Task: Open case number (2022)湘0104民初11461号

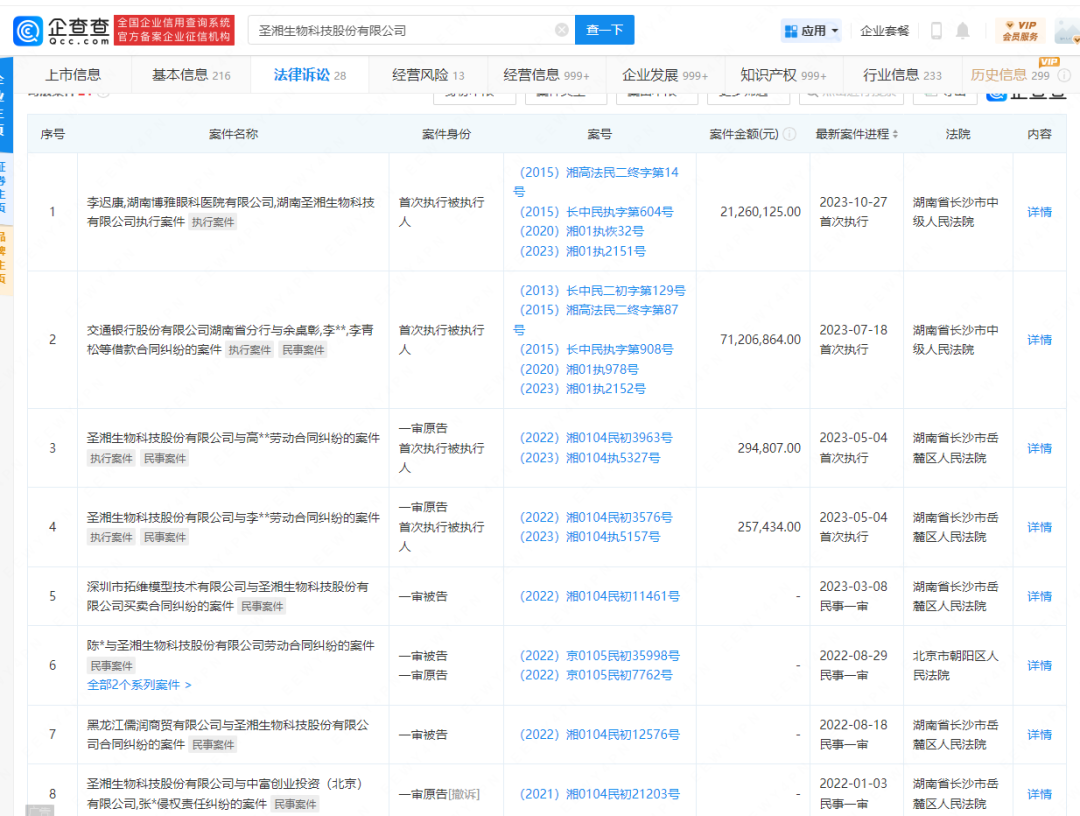Action: 599,596
